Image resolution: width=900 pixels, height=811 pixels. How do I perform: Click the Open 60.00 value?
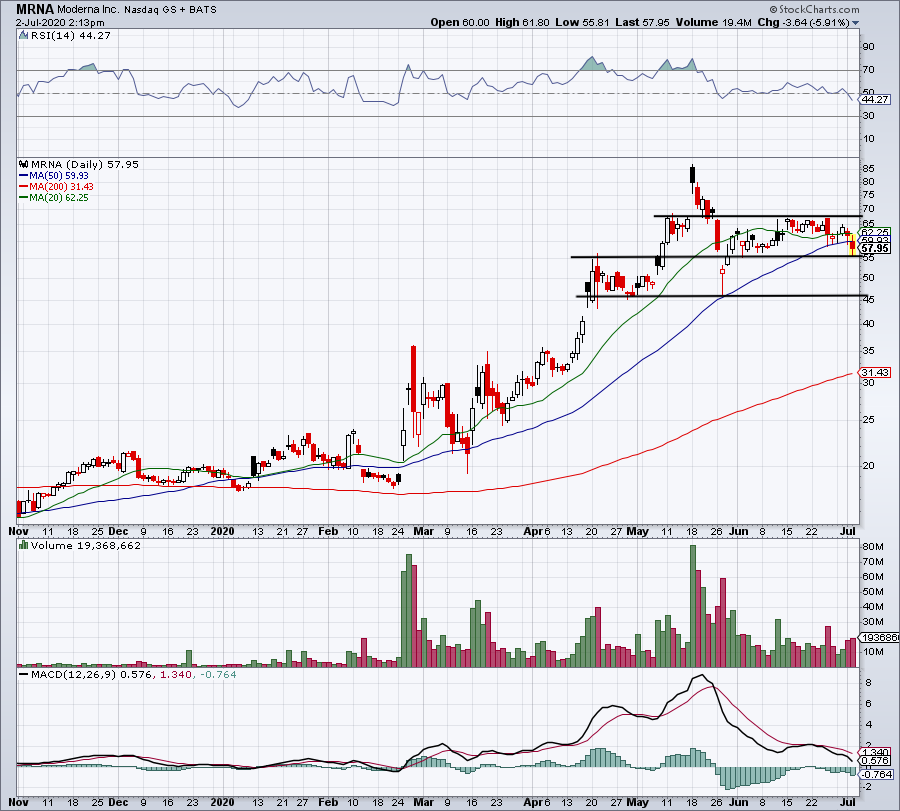pyautogui.click(x=460, y=22)
